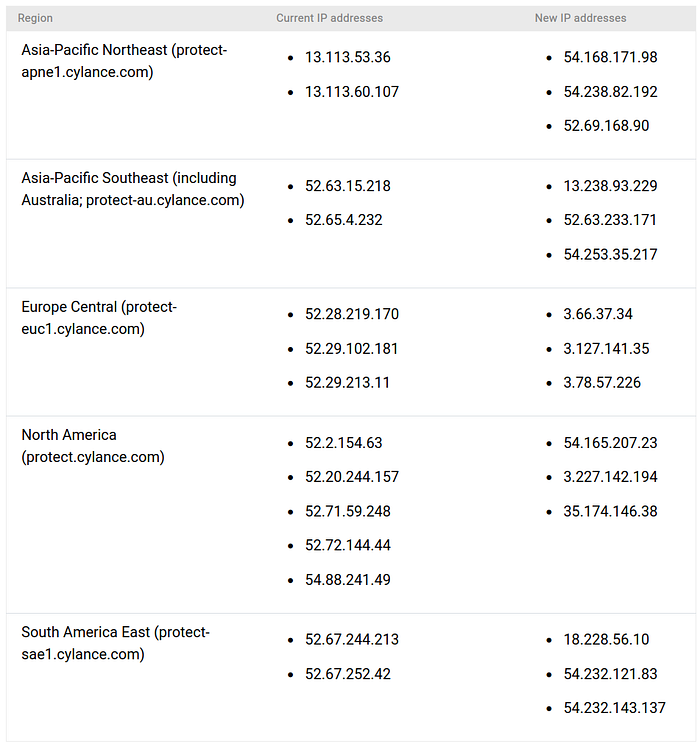The height and width of the screenshot is (743, 700).
Task: Select the Asia-Pacific Northeast region cell
Action: (124, 61)
